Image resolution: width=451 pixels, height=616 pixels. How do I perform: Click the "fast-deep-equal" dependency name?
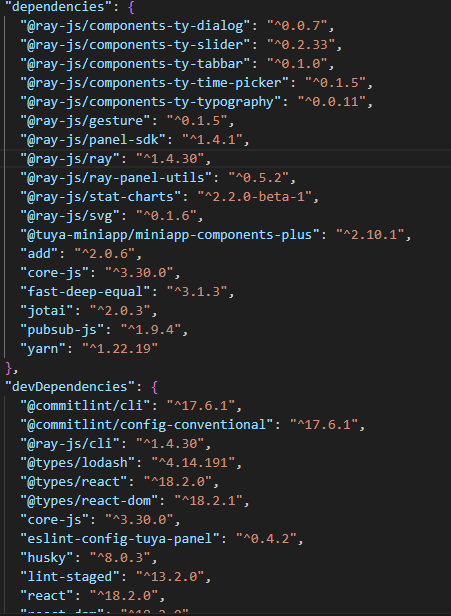[x=85, y=292]
